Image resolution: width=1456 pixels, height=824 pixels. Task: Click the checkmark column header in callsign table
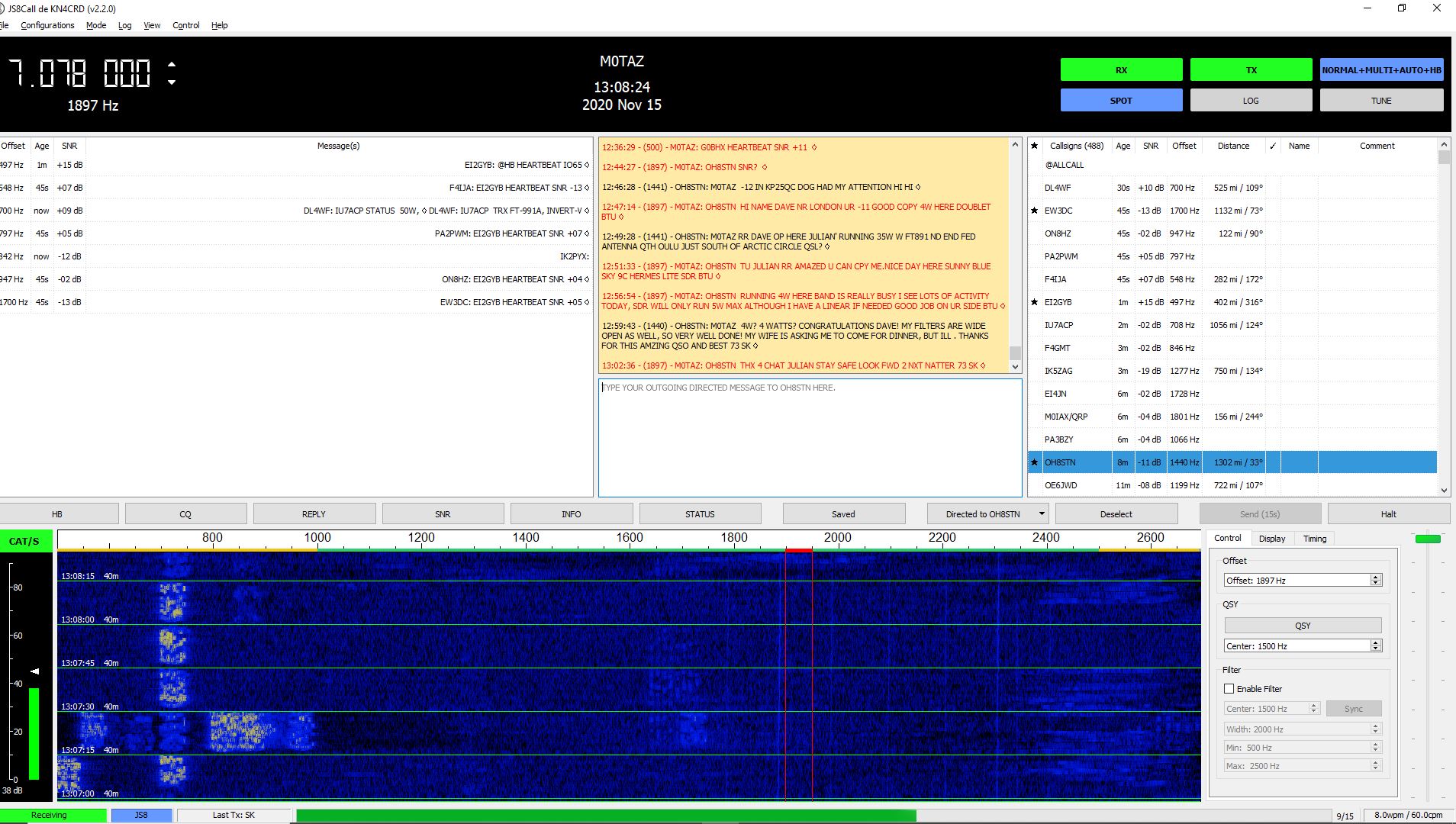1273,146
